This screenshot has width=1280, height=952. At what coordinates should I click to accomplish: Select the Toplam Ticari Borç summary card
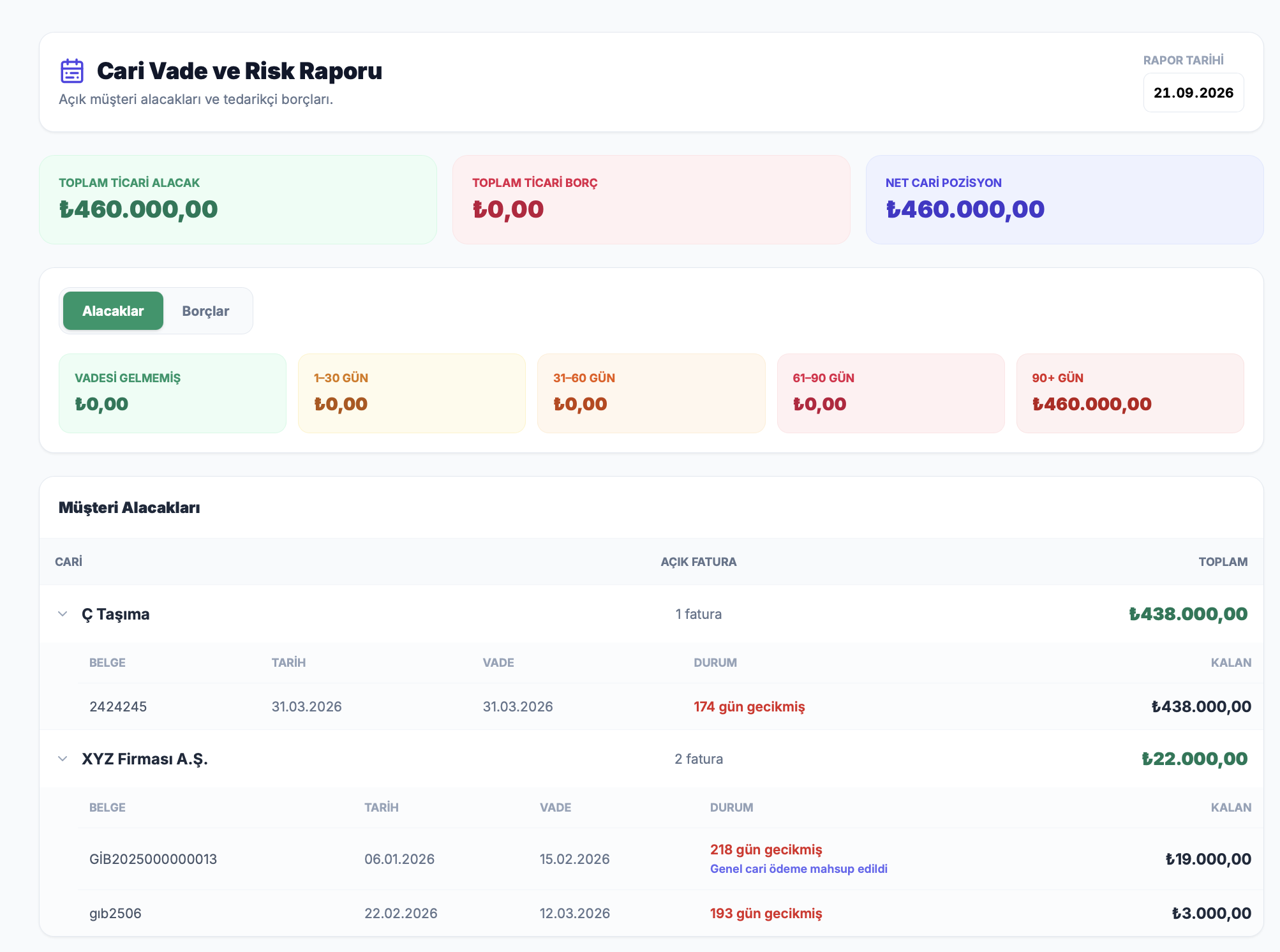coord(651,200)
